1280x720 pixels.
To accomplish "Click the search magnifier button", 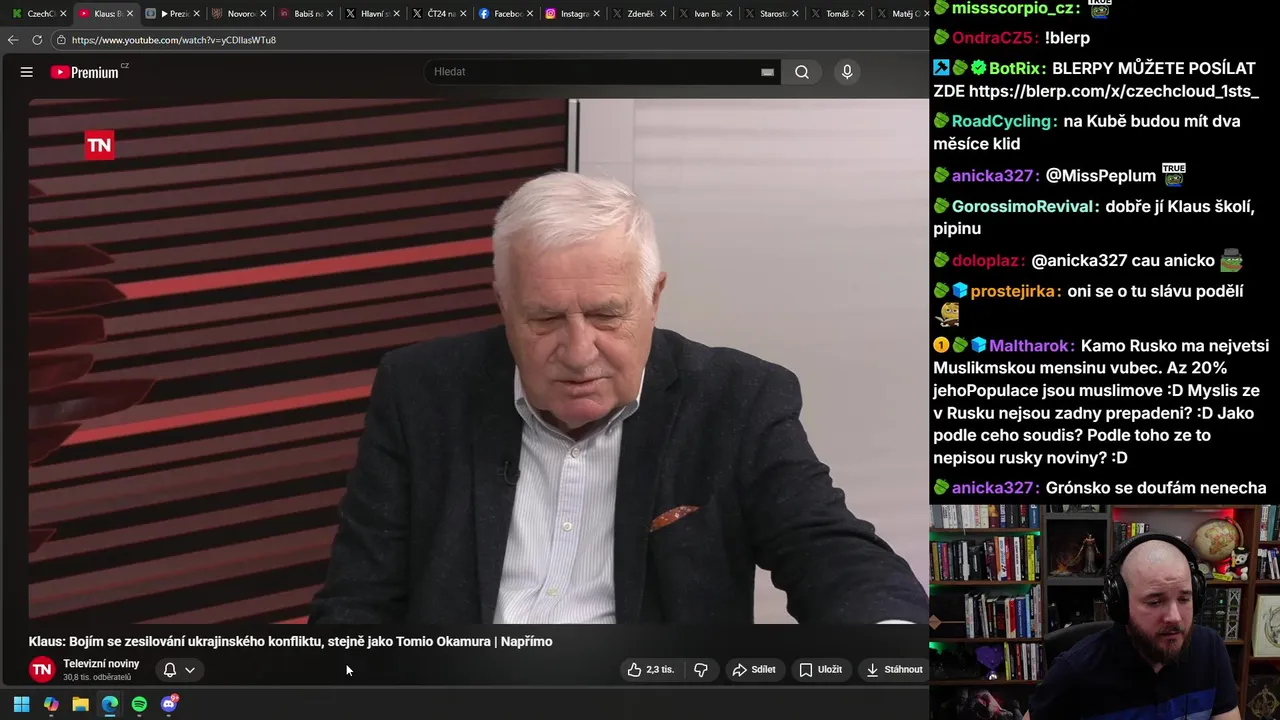I will (802, 72).
